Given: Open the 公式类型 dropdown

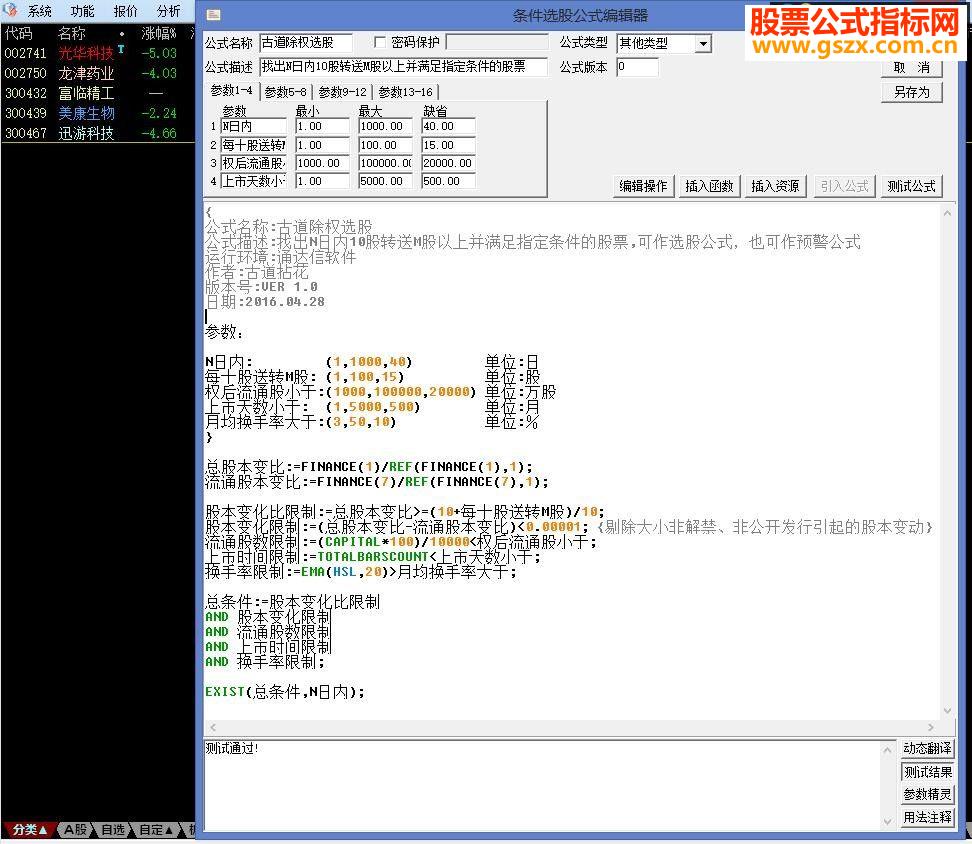Looking at the screenshot, I should pyautogui.click(x=703, y=43).
